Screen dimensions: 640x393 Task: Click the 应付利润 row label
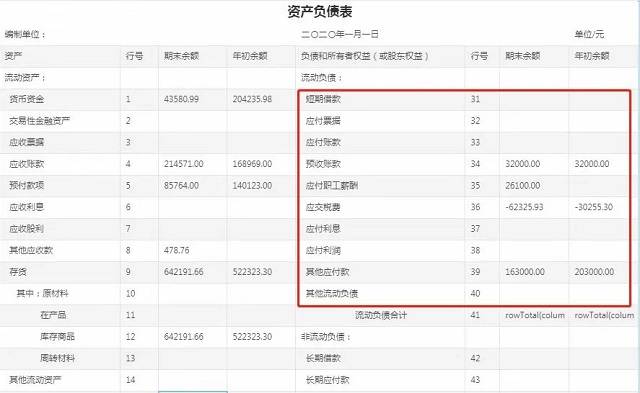[x=323, y=251]
